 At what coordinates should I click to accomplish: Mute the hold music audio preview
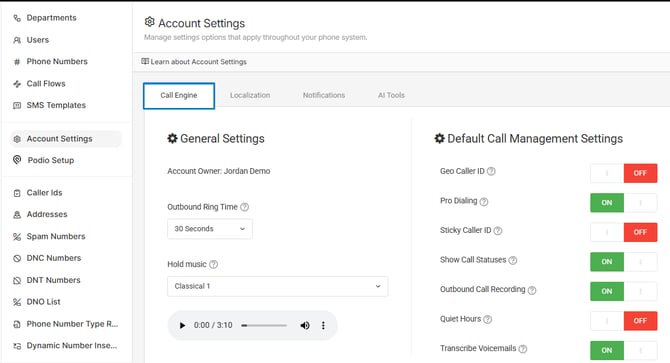pyautogui.click(x=305, y=325)
